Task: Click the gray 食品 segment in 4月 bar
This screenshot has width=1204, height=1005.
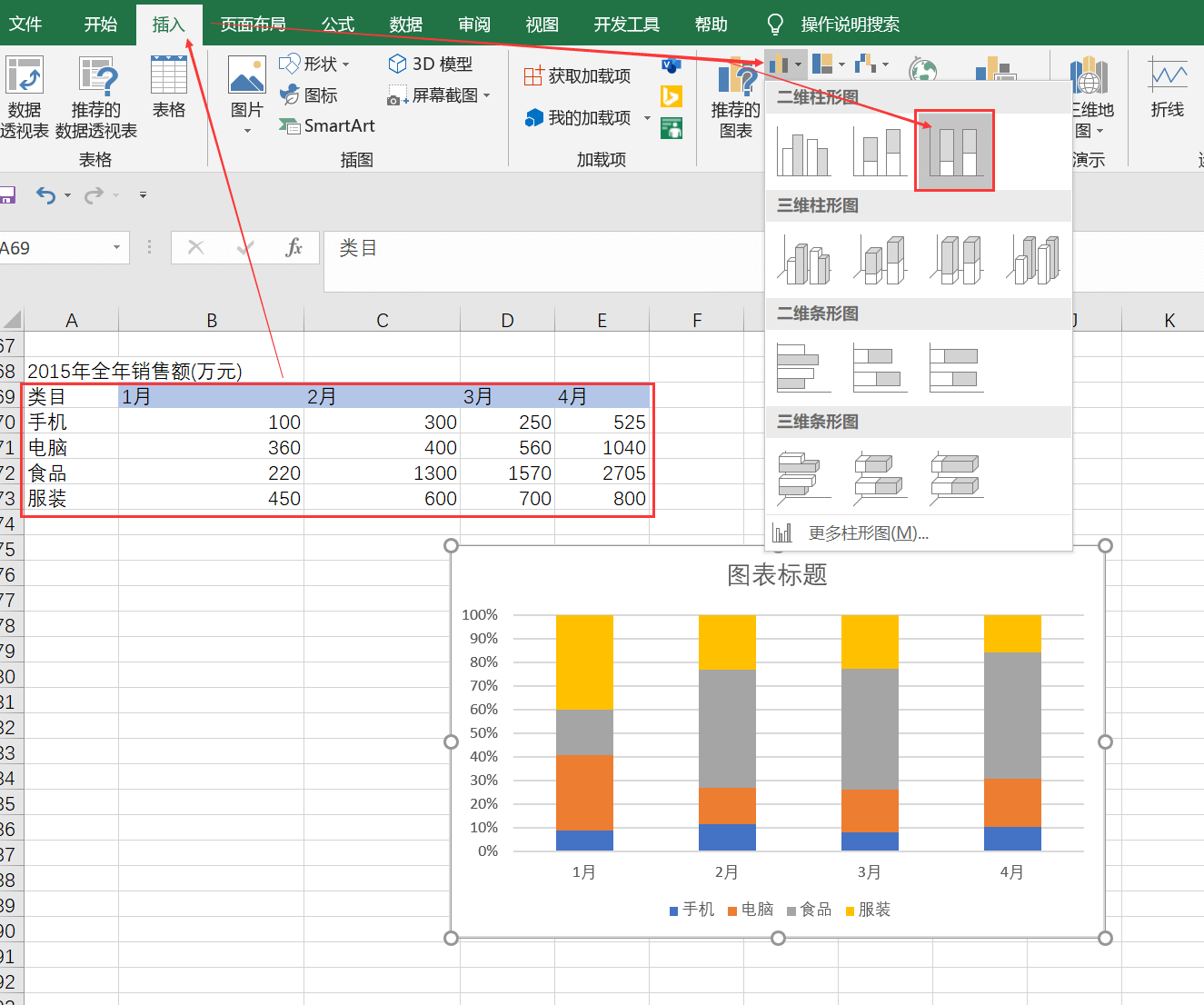Action: 1012,715
